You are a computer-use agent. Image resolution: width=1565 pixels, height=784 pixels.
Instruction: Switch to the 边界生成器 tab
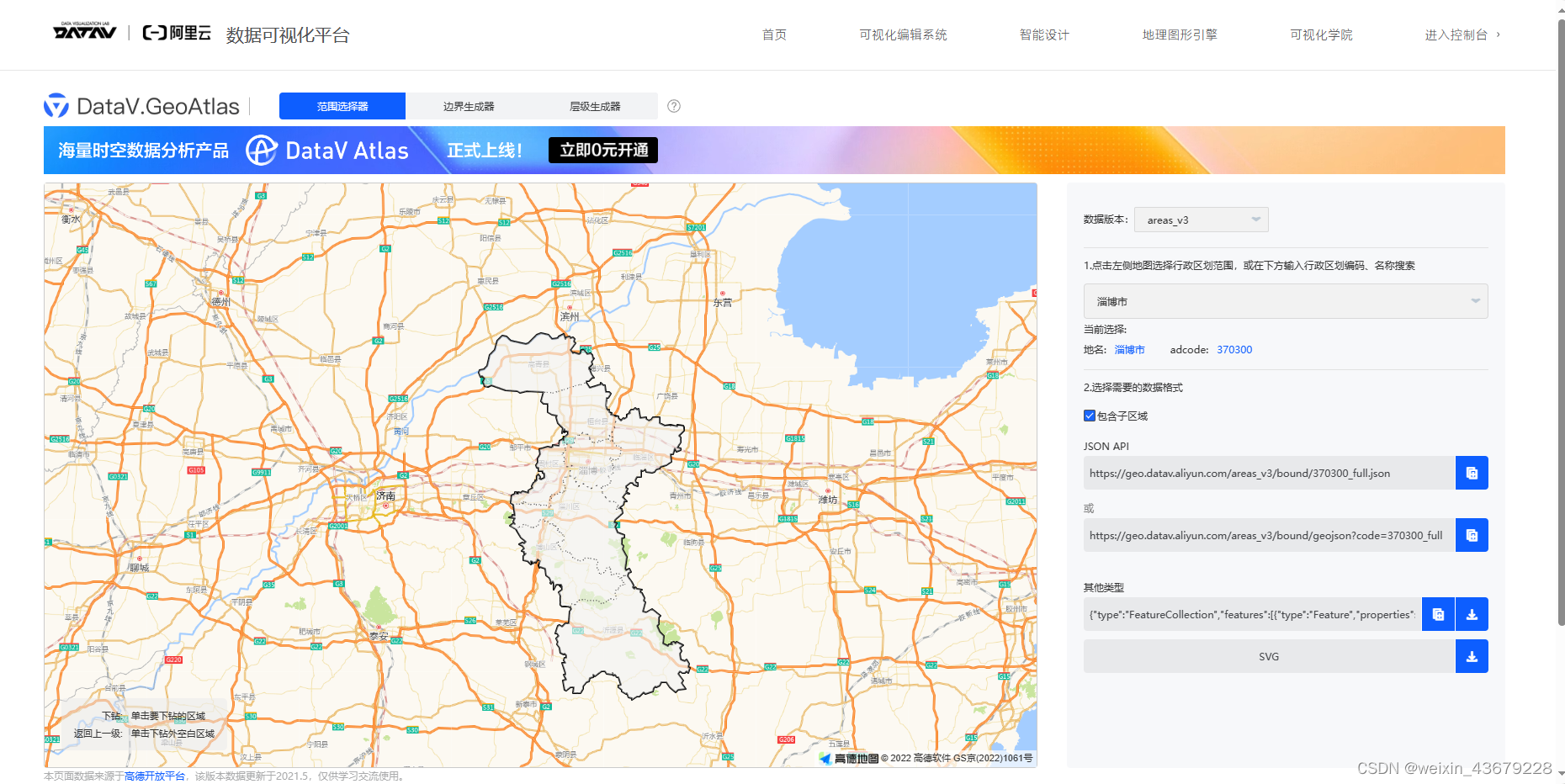tap(469, 106)
